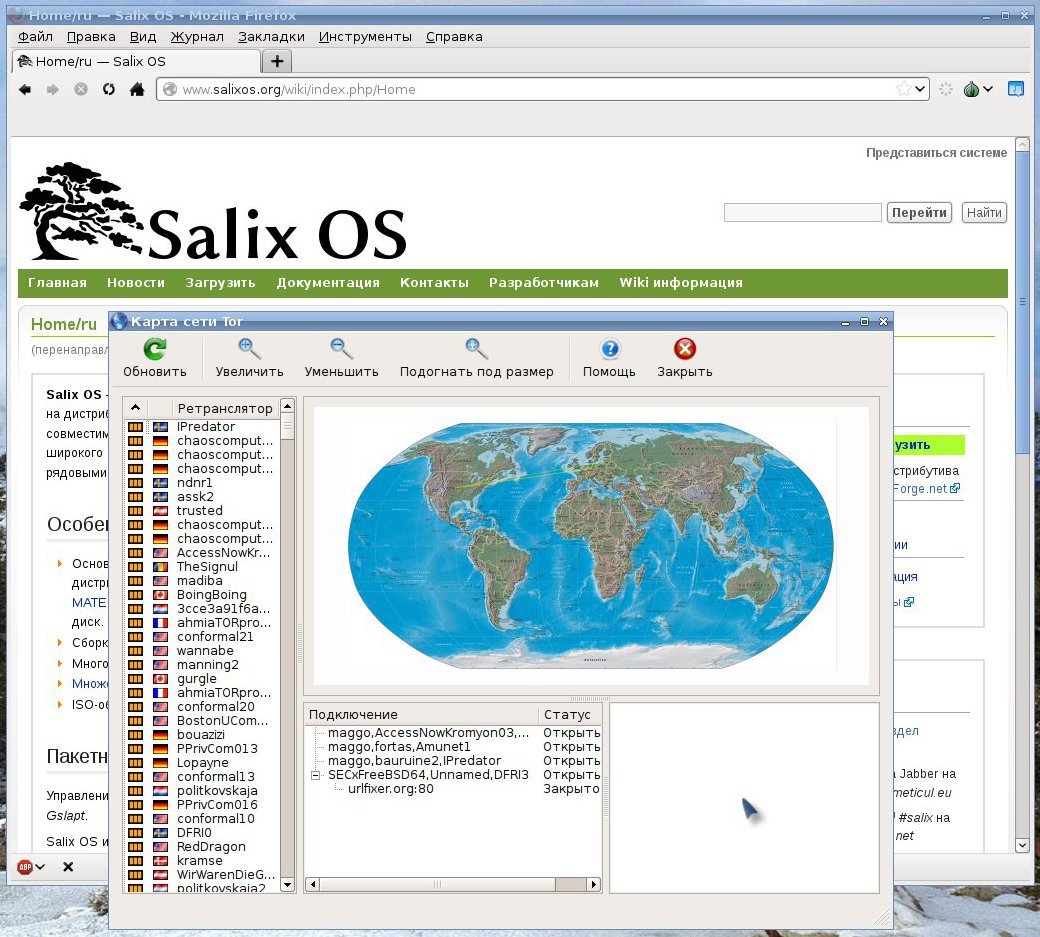Click the relay list vertical scrollbar thumb
The height and width of the screenshot is (937, 1040).
point(287,427)
